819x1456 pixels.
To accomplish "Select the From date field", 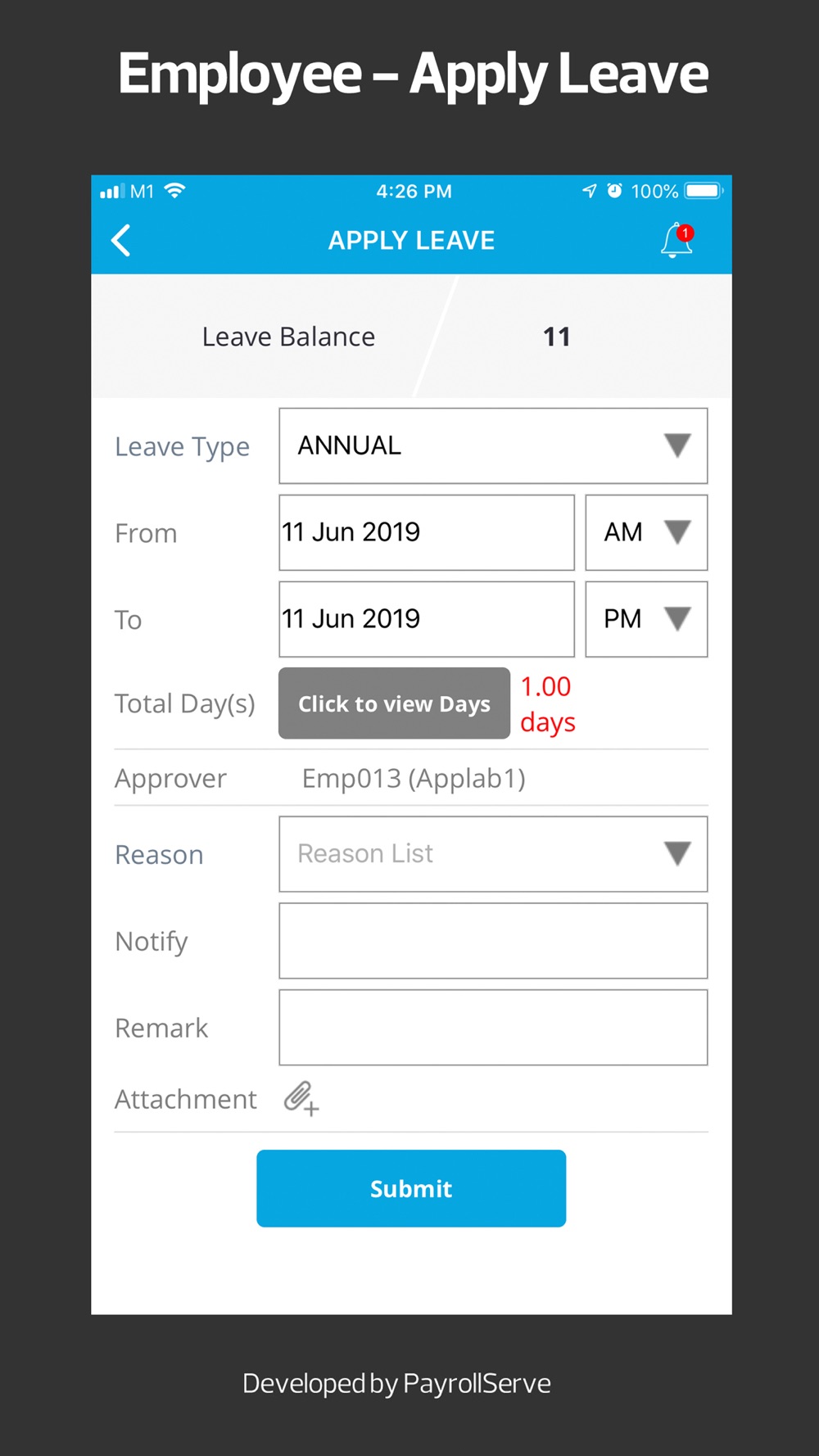I will [426, 532].
